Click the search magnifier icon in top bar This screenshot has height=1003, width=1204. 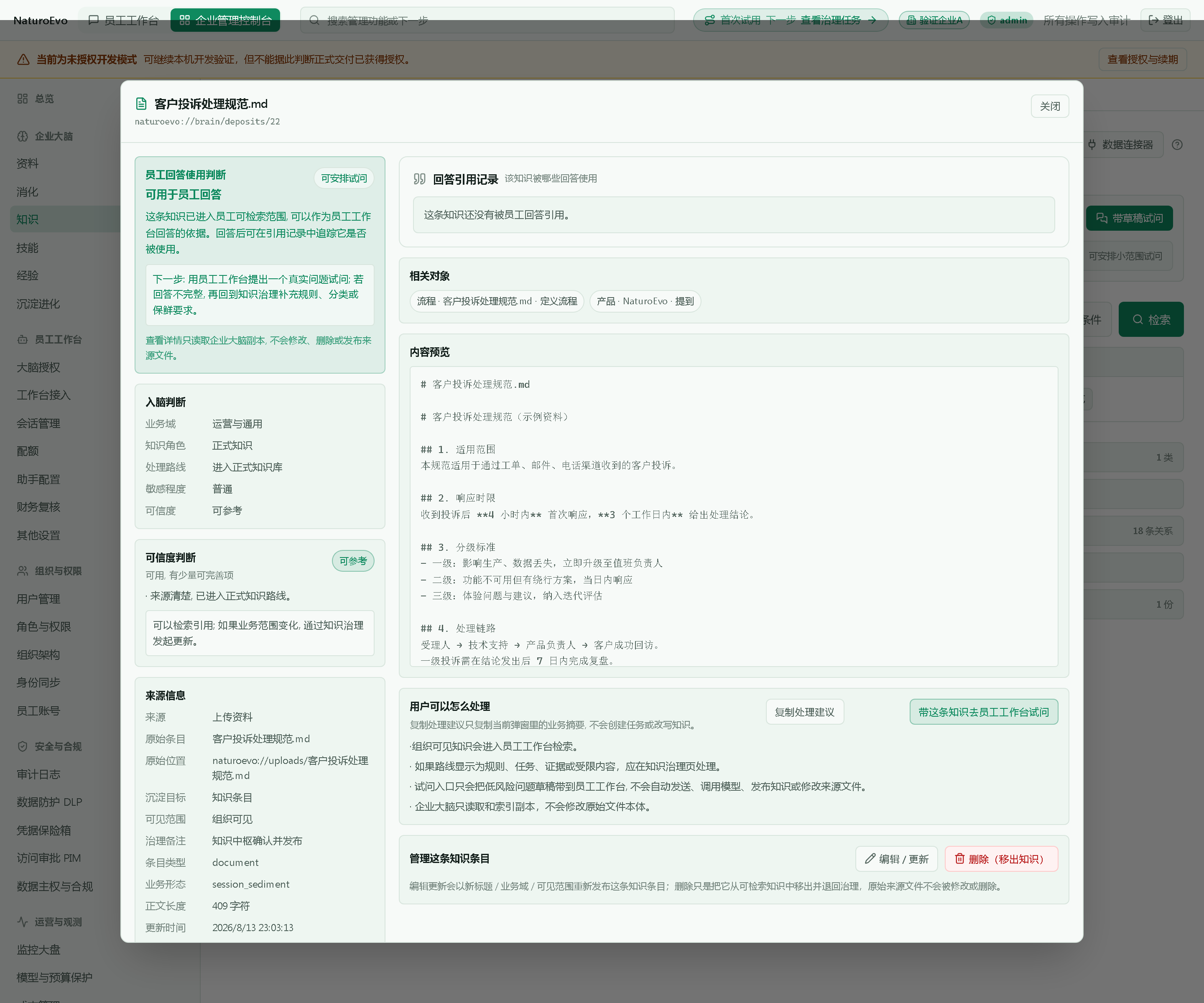[x=314, y=20]
